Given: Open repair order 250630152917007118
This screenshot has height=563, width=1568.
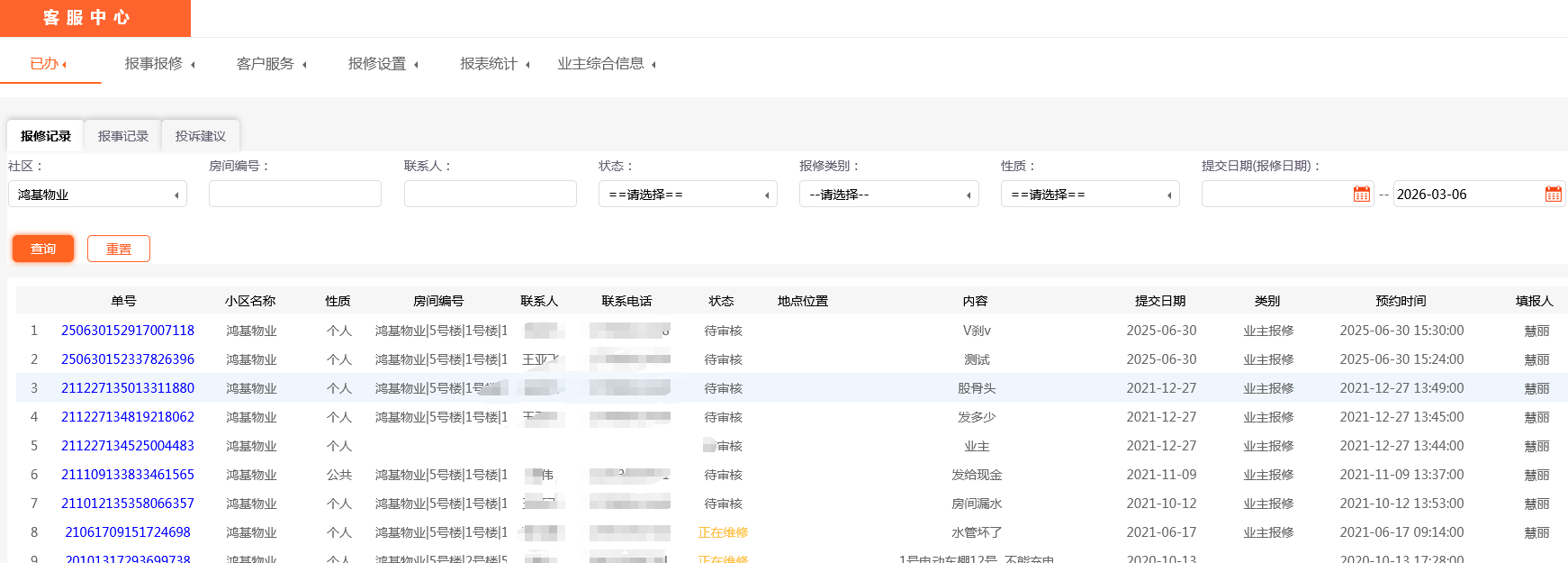Looking at the screenshot, I should coord(128,331).
